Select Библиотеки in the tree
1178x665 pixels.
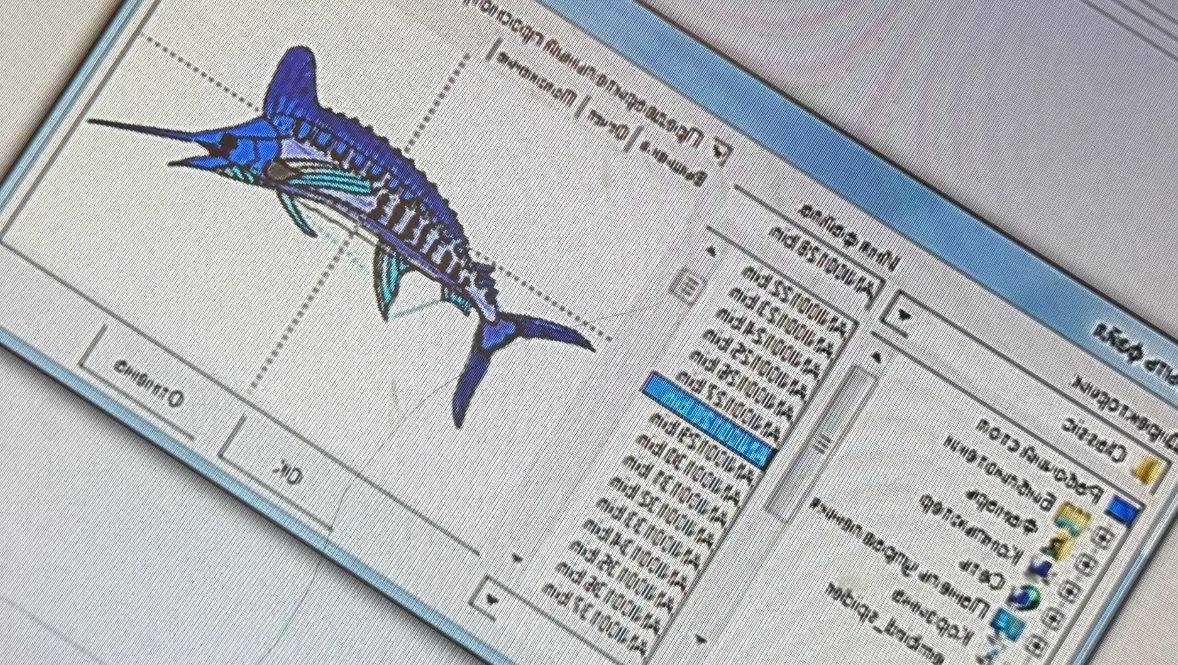[998, 474]
